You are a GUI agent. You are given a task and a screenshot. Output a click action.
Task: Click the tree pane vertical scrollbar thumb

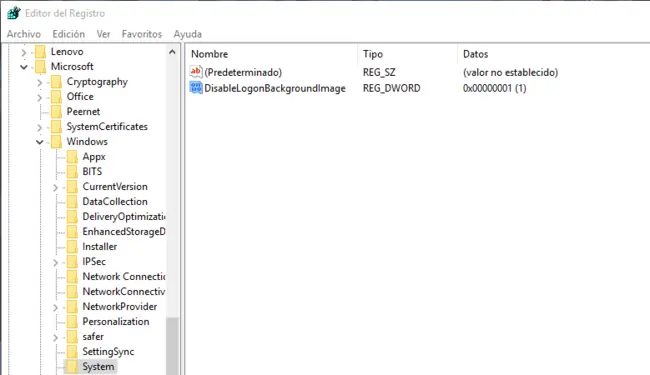point(172,346)
